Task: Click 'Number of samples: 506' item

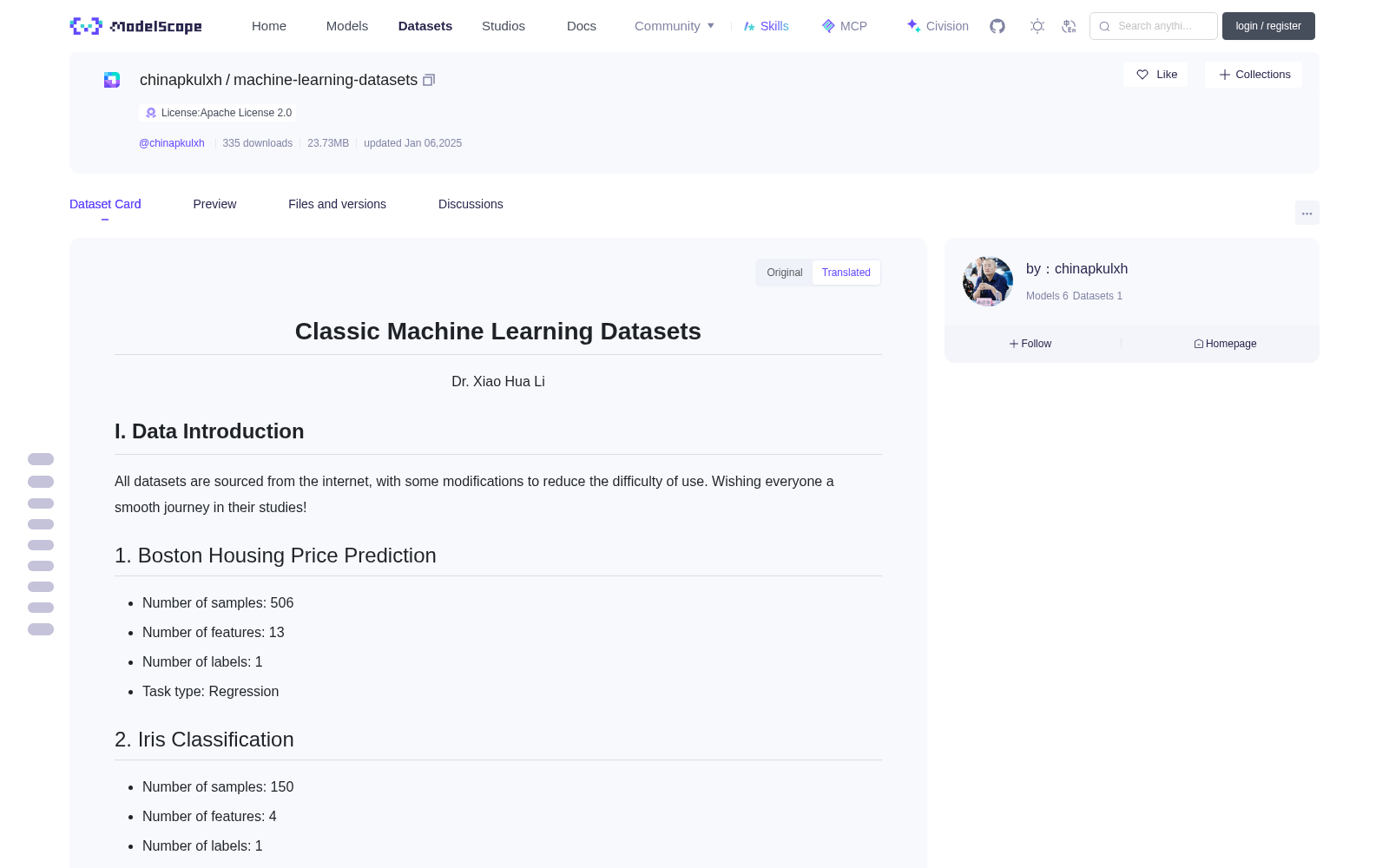Action: tap(218, 602)
